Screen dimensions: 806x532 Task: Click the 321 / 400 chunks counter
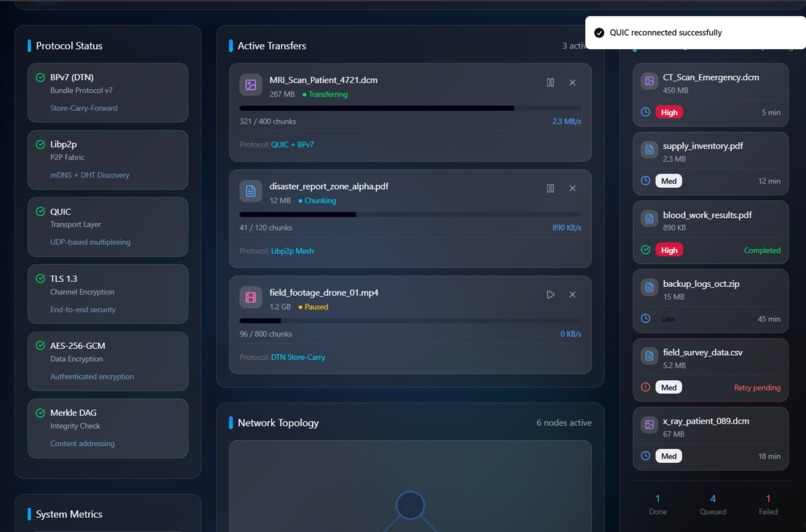point(267,121)
